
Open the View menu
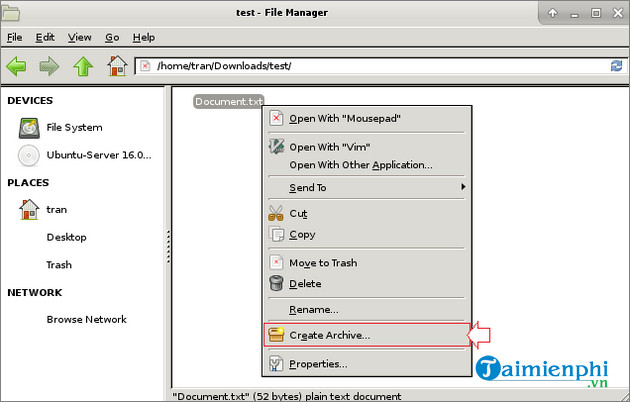click(80, 37)
